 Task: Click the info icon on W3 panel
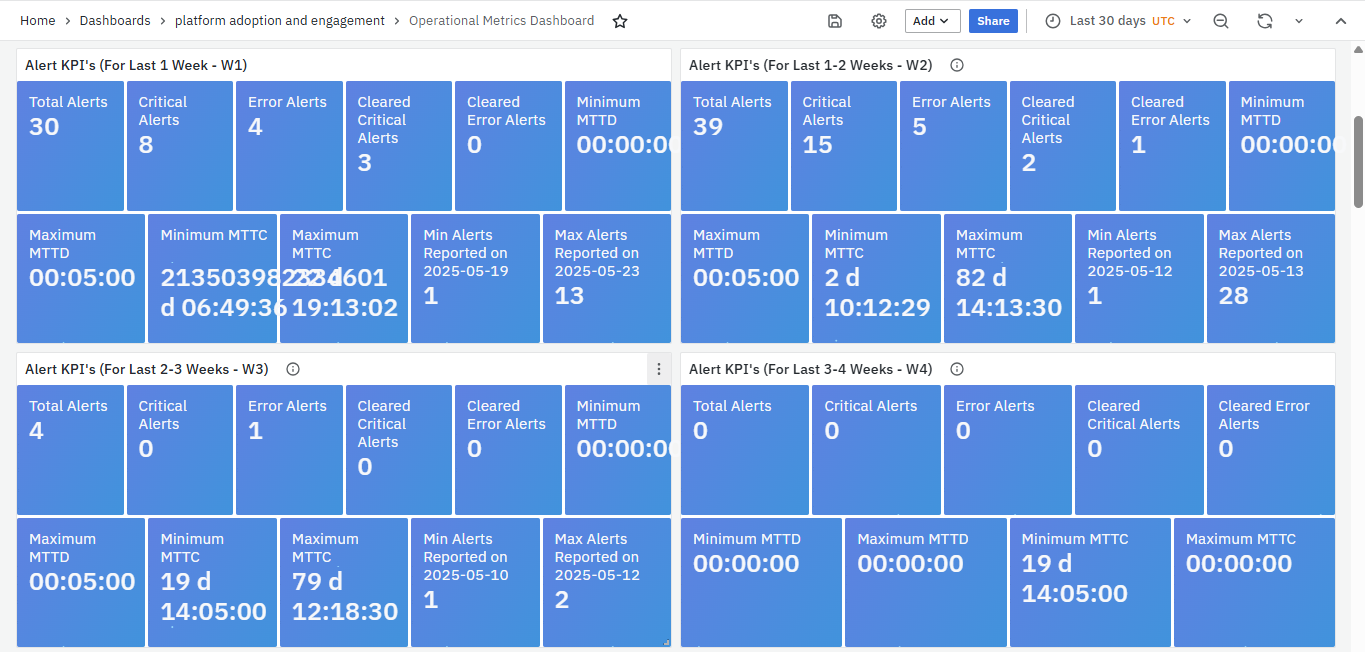coord(293,369)
